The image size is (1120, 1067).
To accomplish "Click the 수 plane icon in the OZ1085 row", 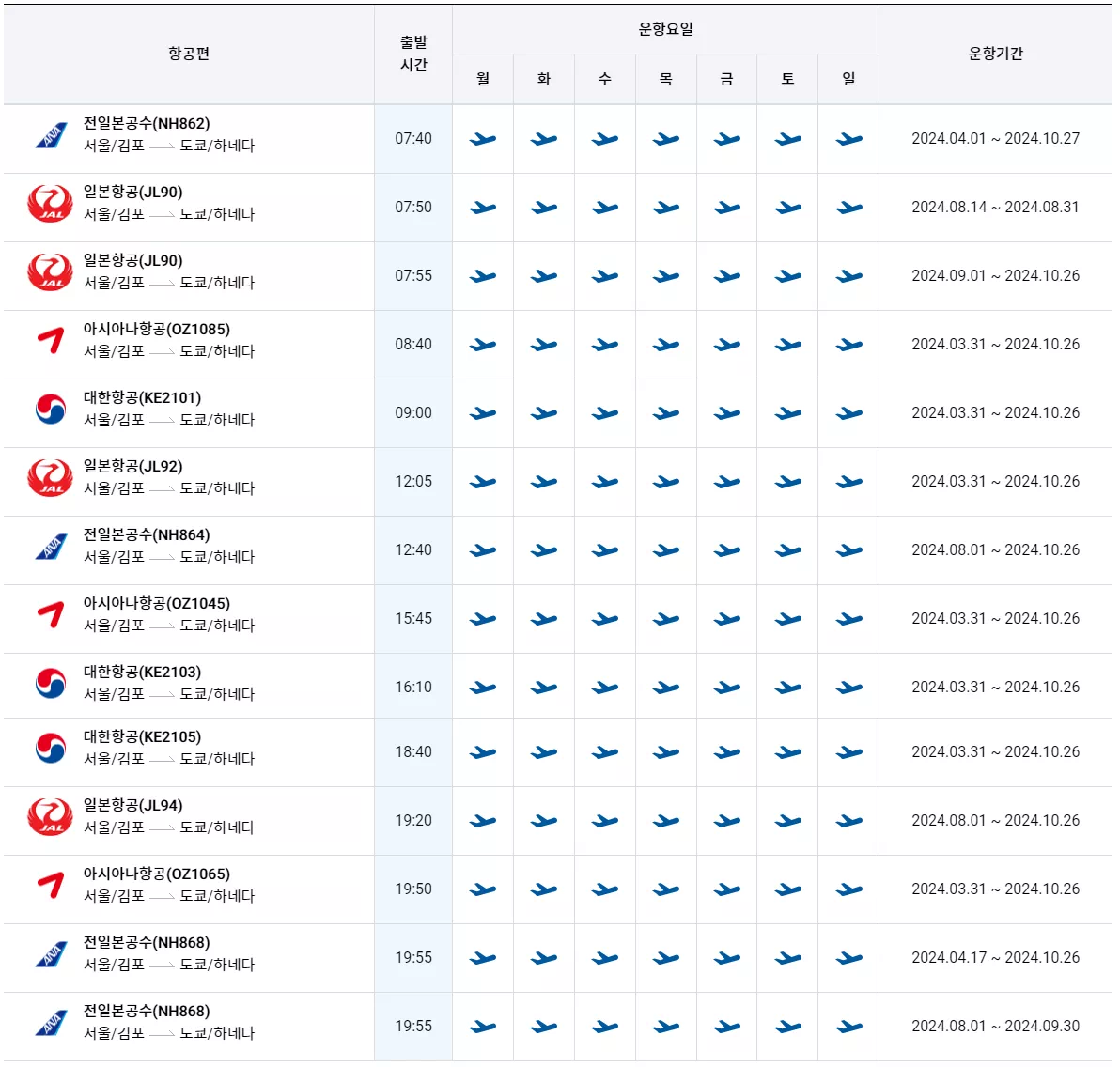I will (605, 345).
